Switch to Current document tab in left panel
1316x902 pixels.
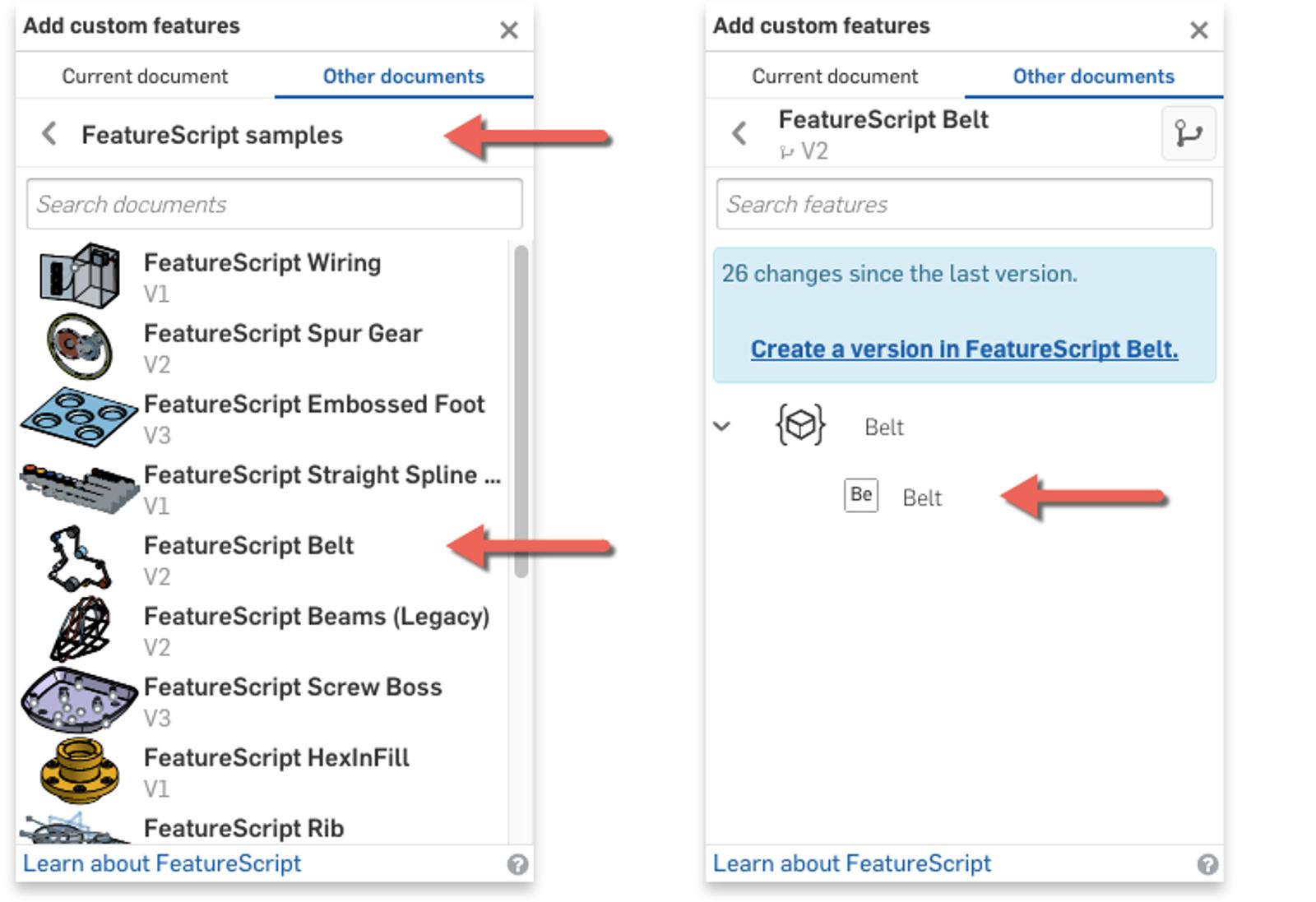pyautogui.click(x=145, y=76)
